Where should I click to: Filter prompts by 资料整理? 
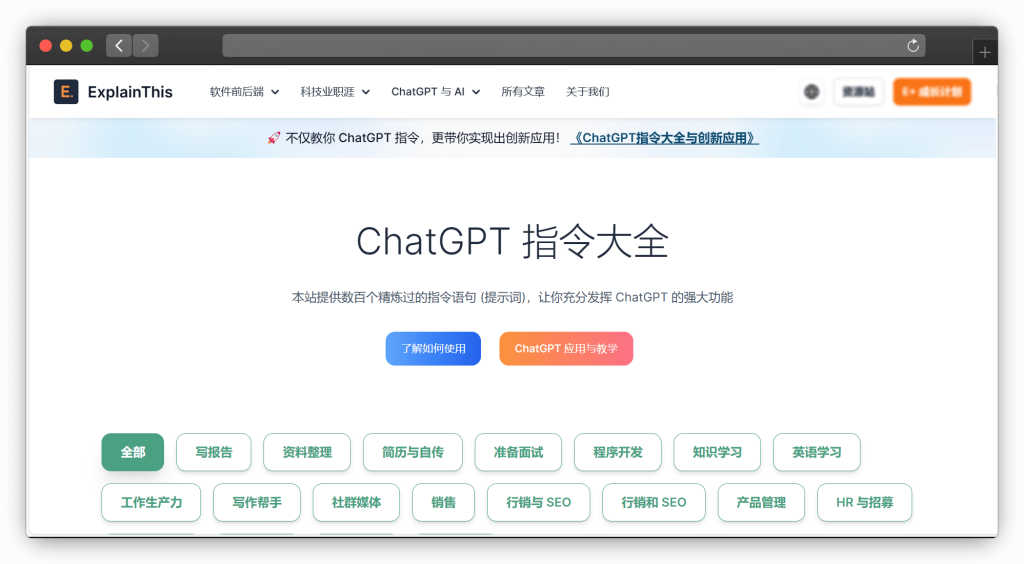click(x=307, y=452)
